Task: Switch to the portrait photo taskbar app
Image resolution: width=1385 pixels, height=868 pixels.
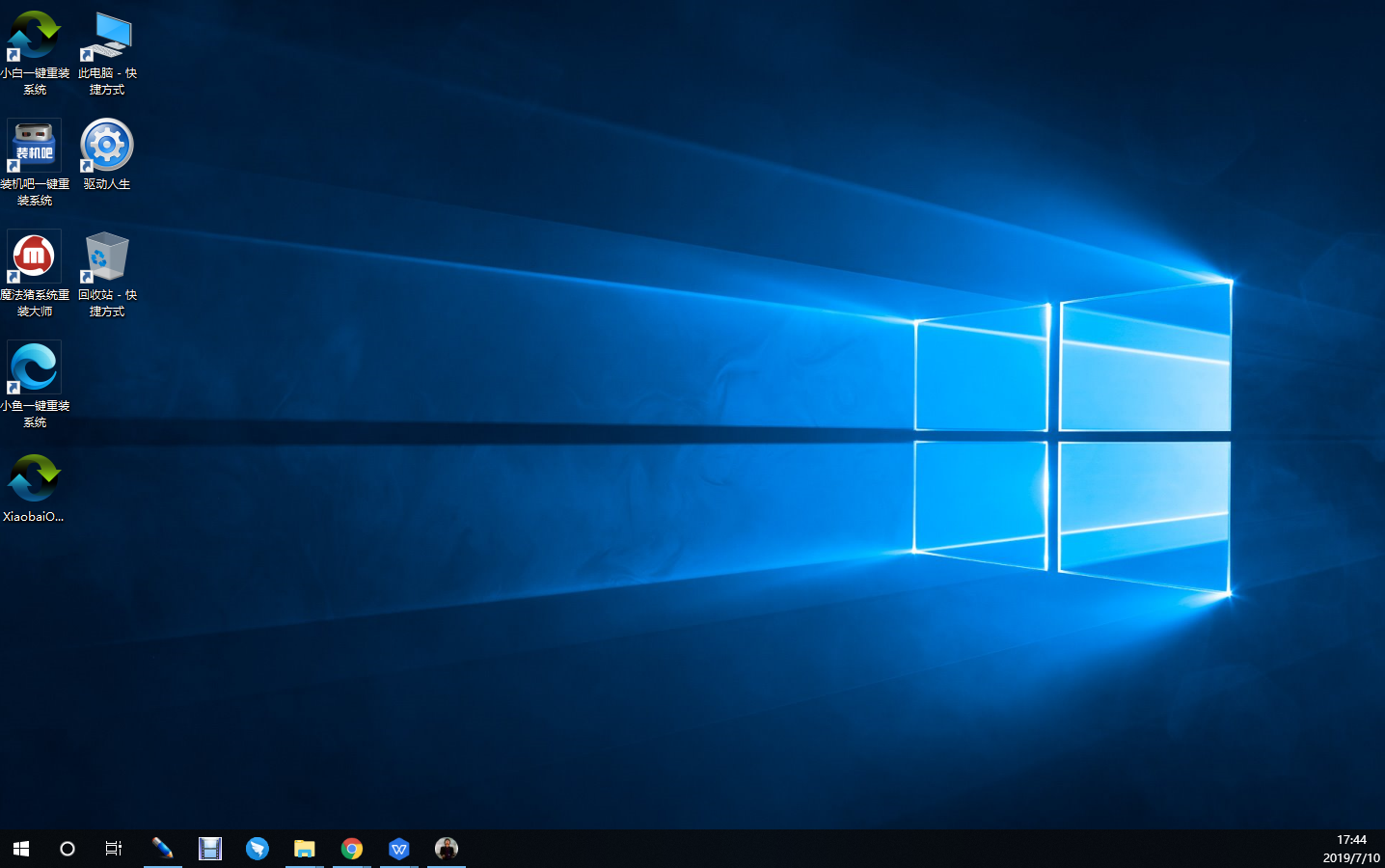Action: 447,849
